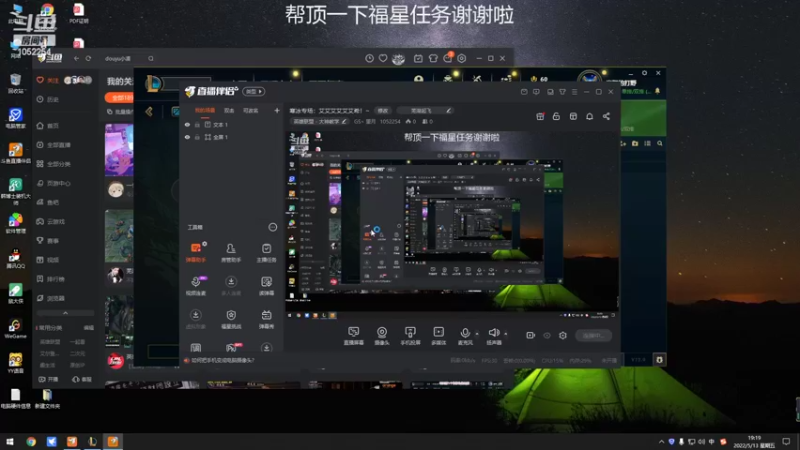800x450 pixels.
Task: Expand toolbox more options circle
Action: click(272, 227)
